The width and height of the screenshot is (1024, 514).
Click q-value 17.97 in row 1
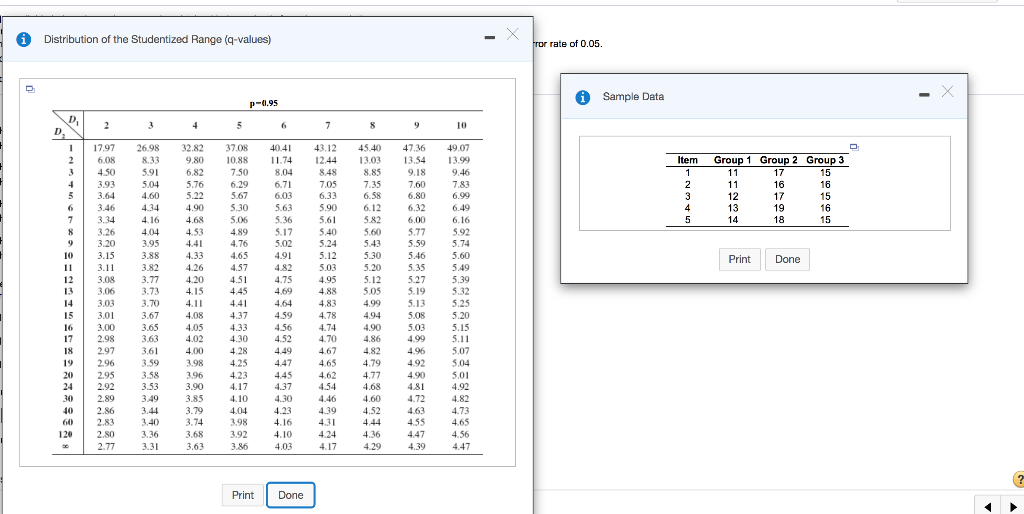pyautogui.click(x=104, y=148)
